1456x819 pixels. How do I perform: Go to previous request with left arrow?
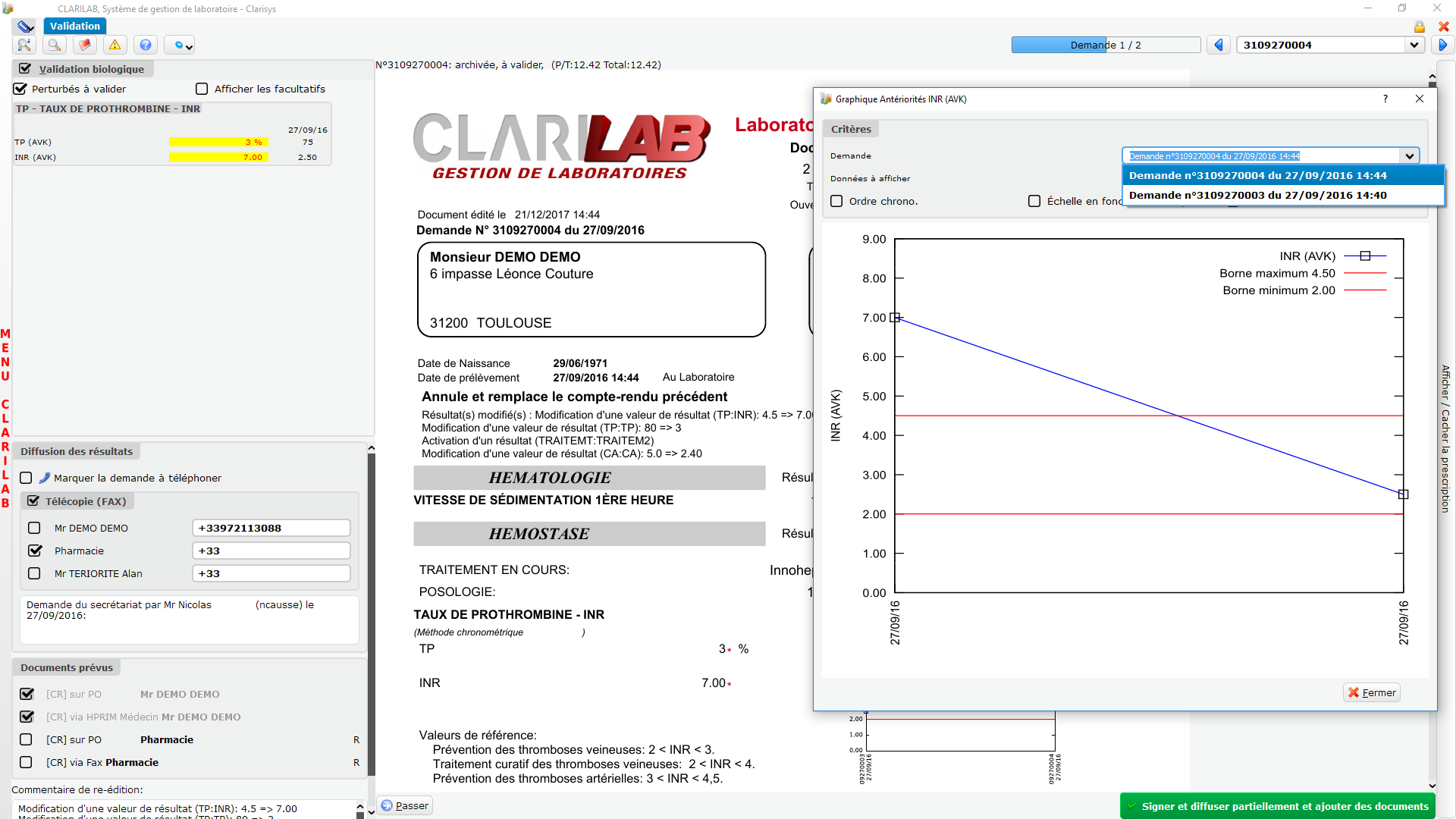[1219, 45]
